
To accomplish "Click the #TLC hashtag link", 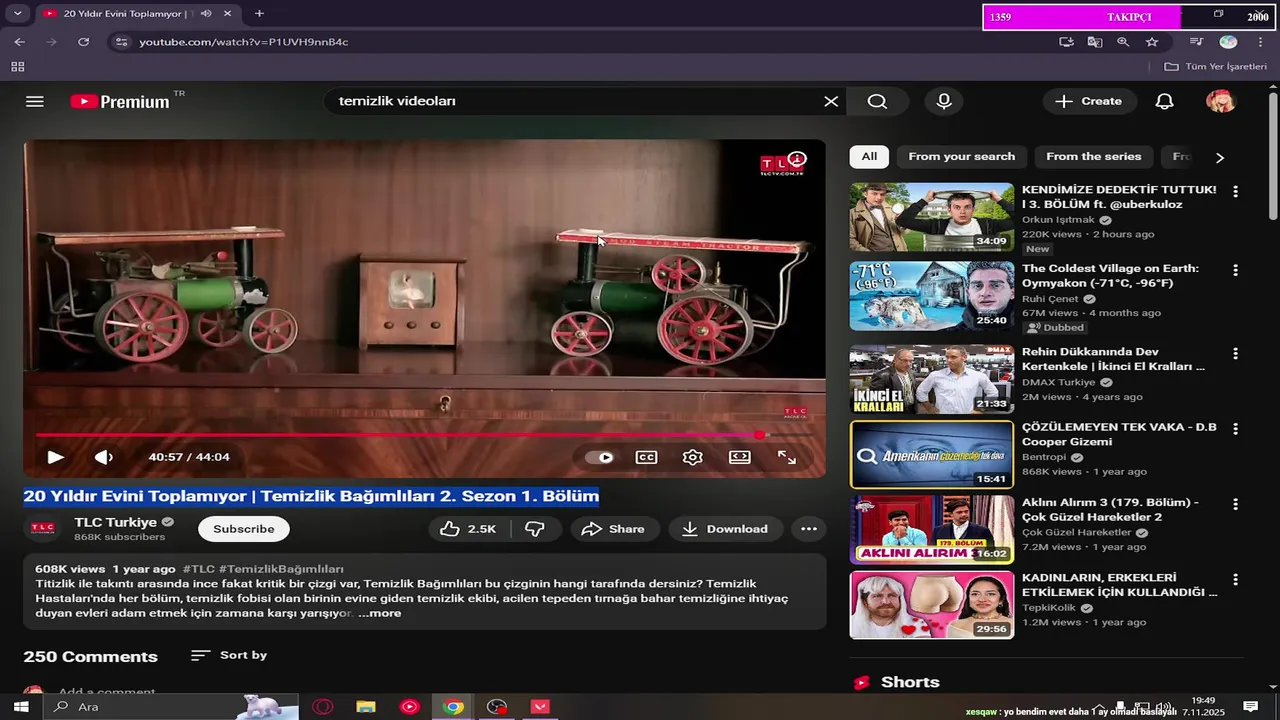I will [x=199, y=569].
